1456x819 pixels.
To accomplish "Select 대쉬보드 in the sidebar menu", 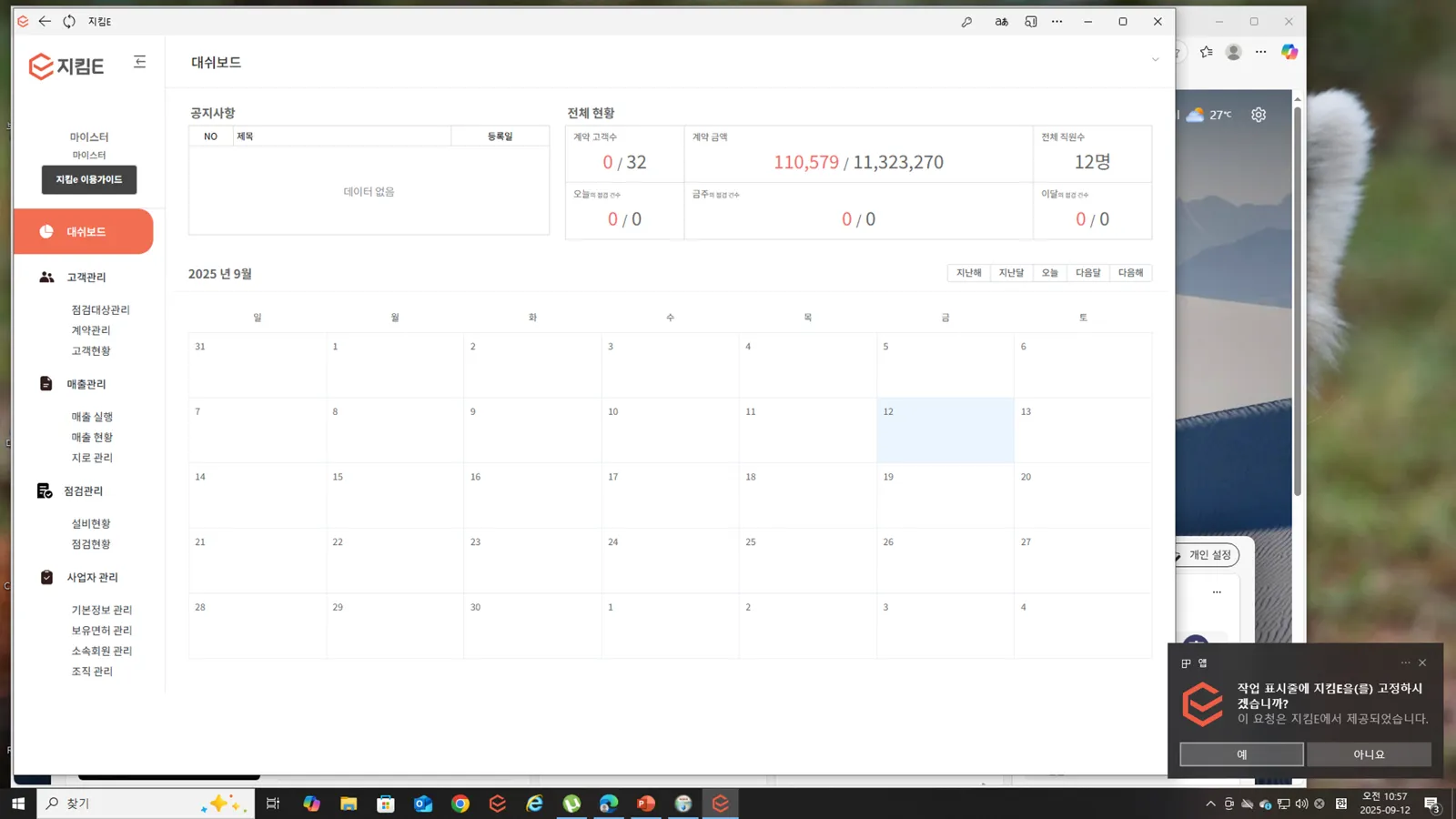I will click(x=84, y=231).
